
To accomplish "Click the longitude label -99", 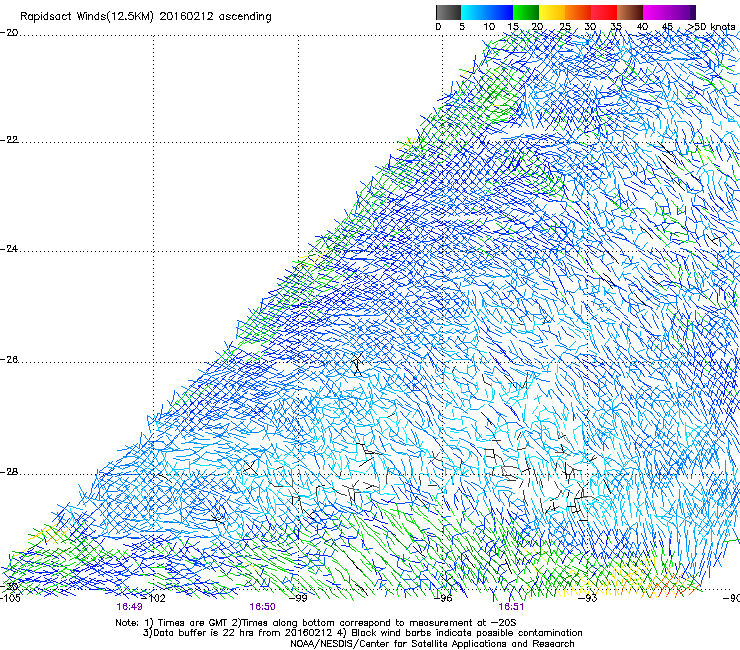I will pos(298,598).
